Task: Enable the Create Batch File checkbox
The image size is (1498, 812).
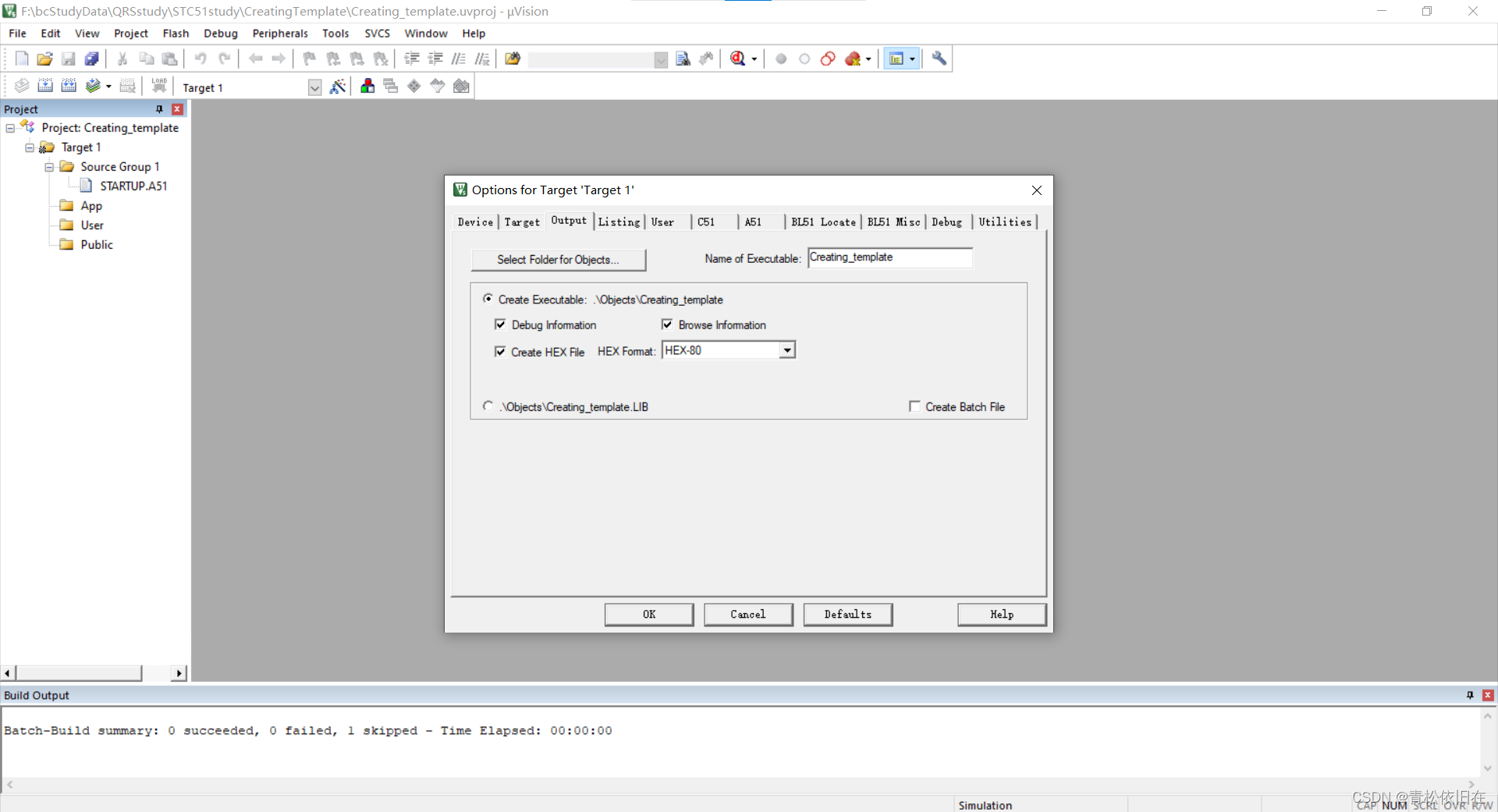Action: [914, 406]
